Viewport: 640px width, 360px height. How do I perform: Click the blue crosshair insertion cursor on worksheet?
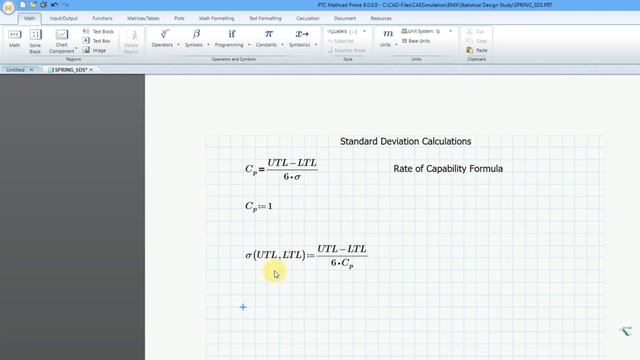(x=243, y=307)
